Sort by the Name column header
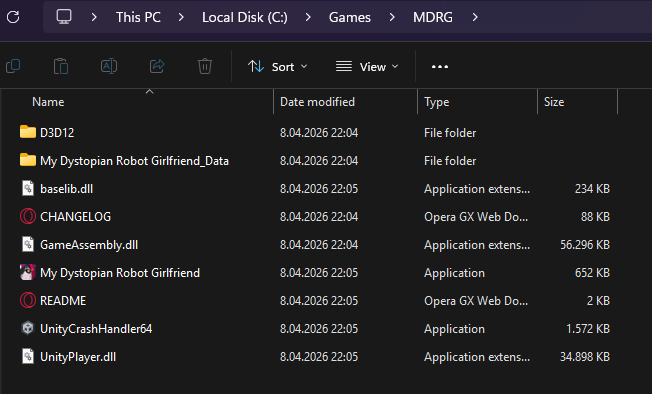This screenshot has height=394, width=652. pos(48,102)
